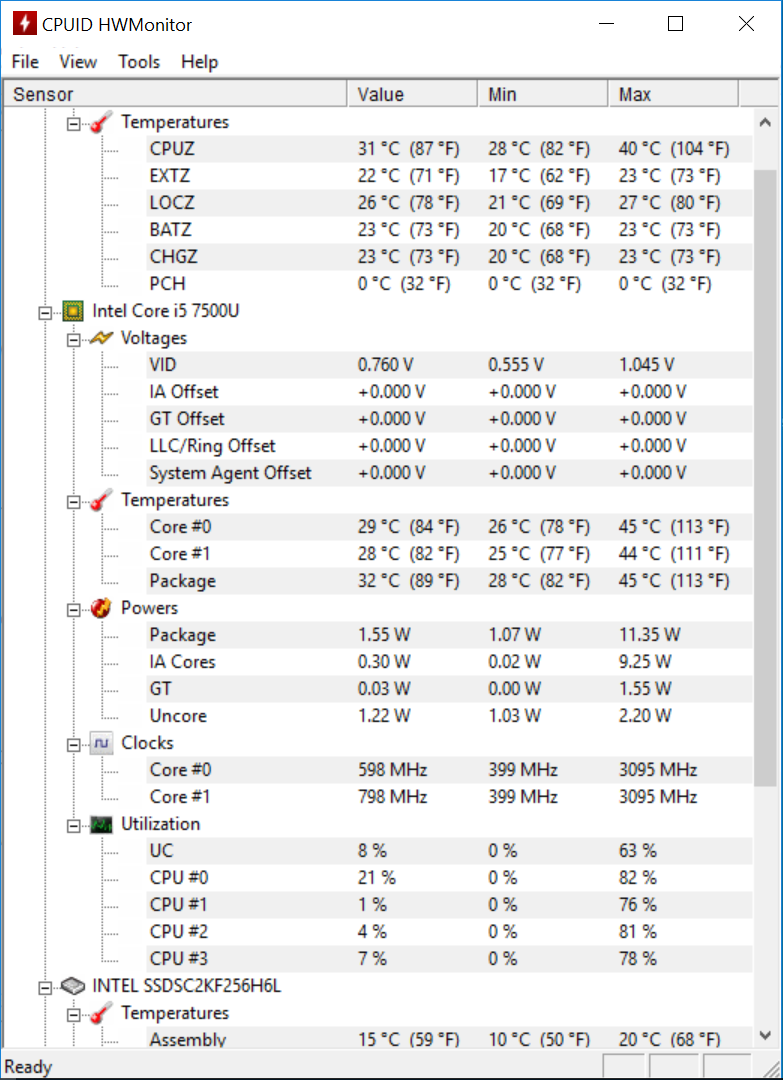Open the File menu
The height and width of the screenshot is (1080, 783).
tap(25, 62)
